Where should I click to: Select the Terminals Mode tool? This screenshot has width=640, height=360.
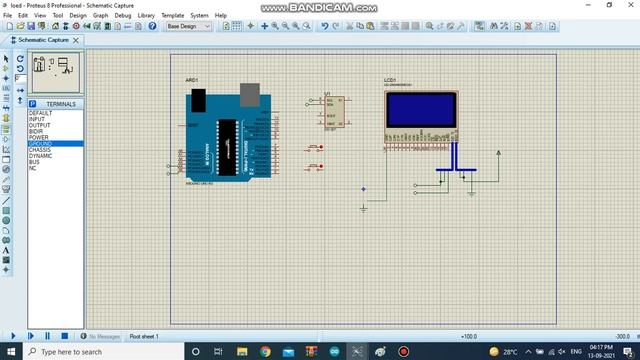(x=6, y=129)
